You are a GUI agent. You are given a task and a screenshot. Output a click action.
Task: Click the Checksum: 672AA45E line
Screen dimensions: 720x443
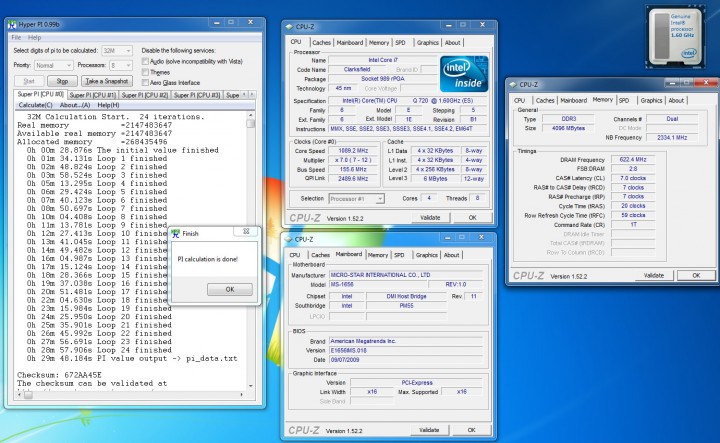click(60, 375)
